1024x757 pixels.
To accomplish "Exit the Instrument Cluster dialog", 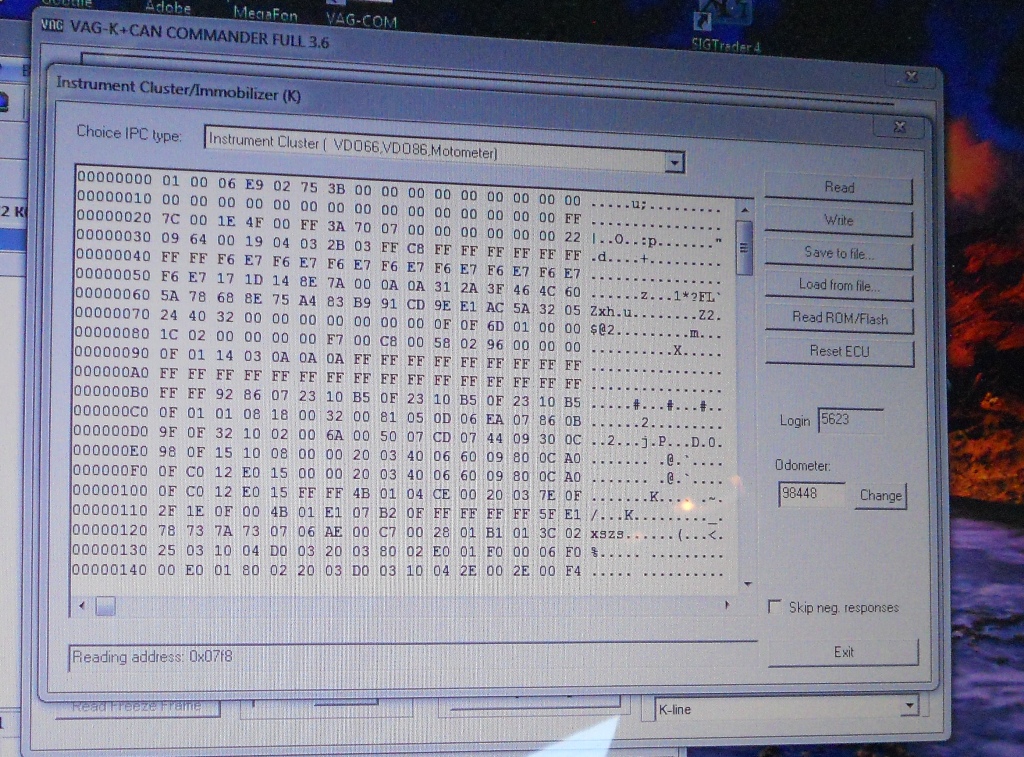I will click(x=844, y=652).
